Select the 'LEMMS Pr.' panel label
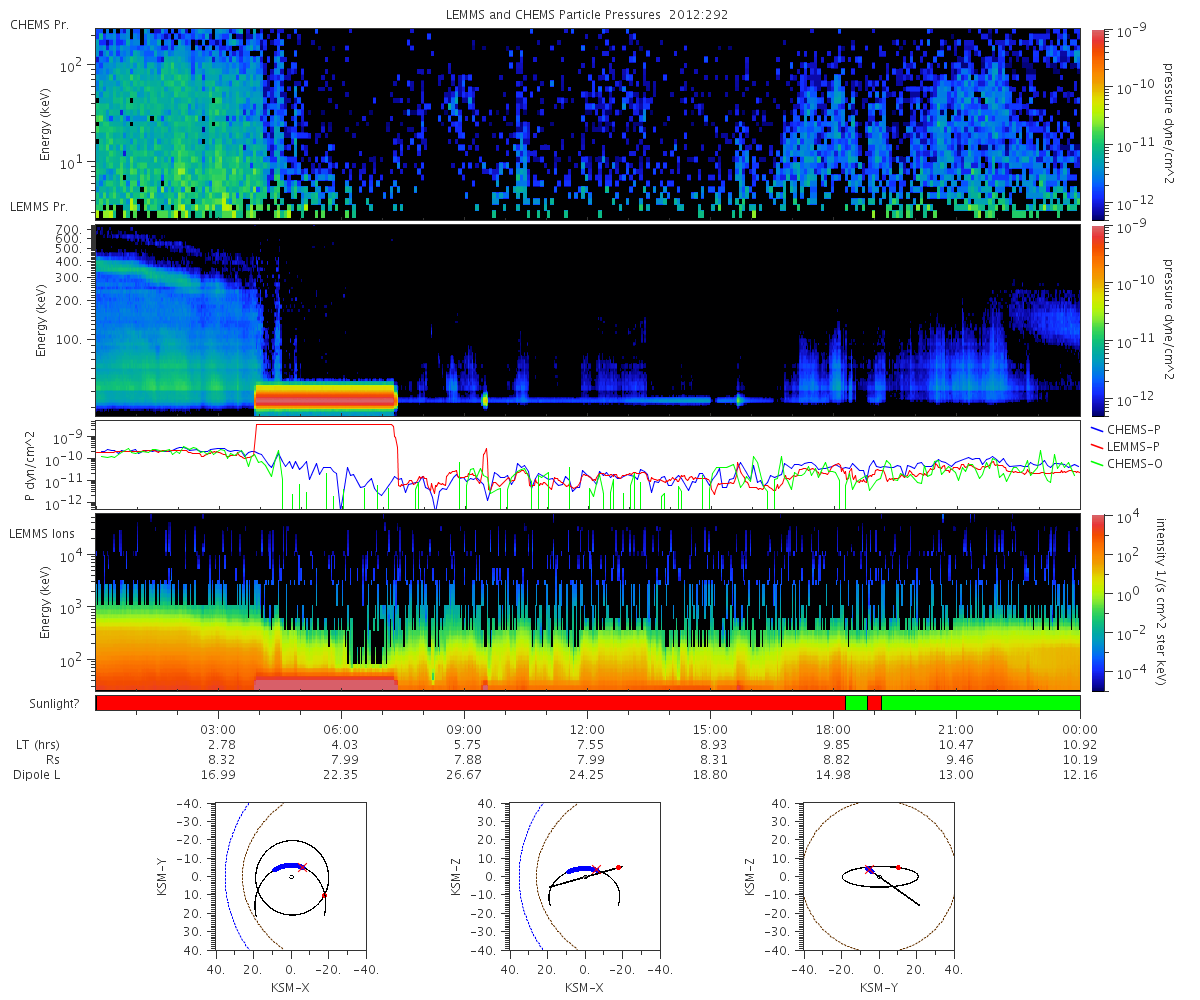The image size is (1200, 1000). (x=39, y=207)
